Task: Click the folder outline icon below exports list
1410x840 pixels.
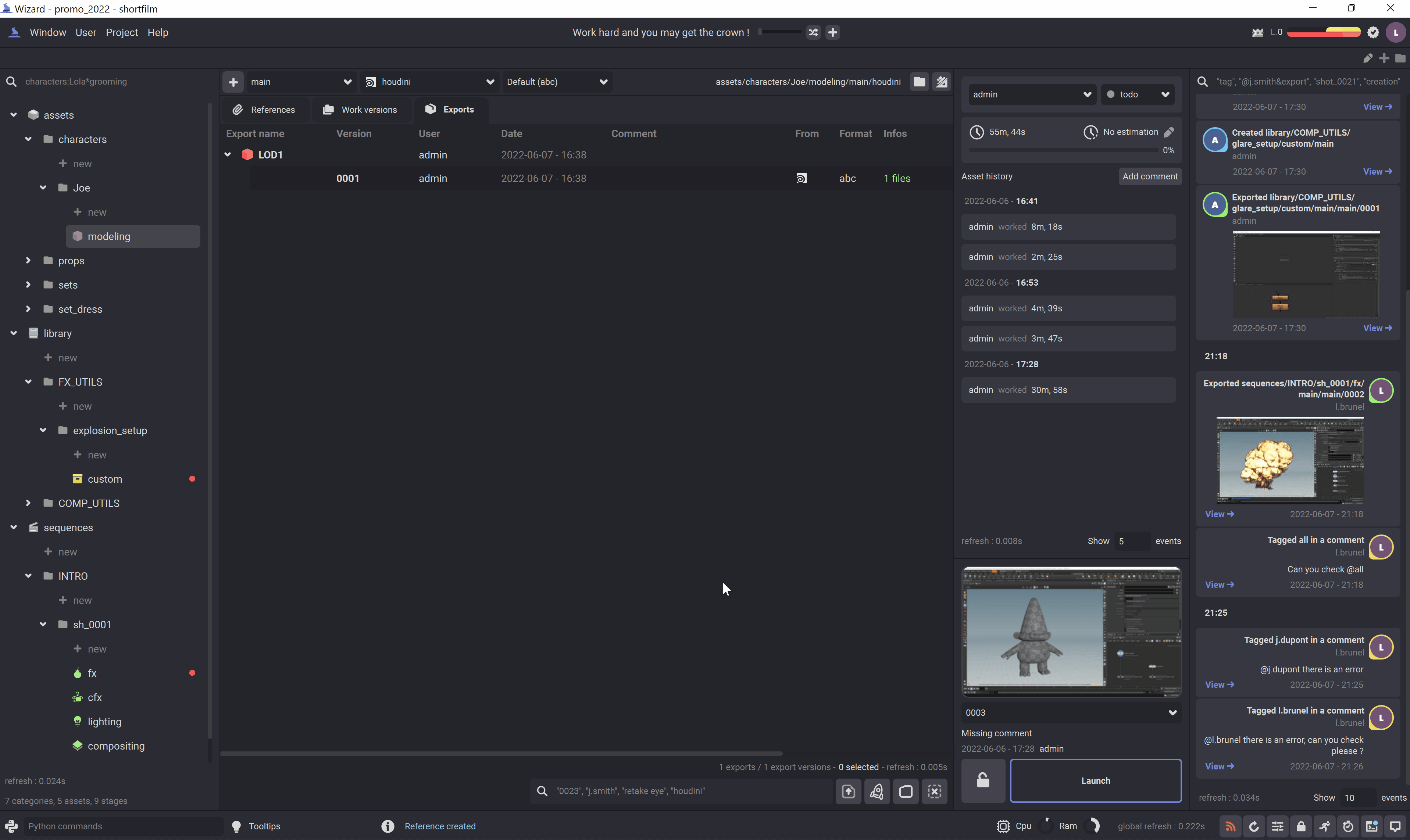Action: 906,791
